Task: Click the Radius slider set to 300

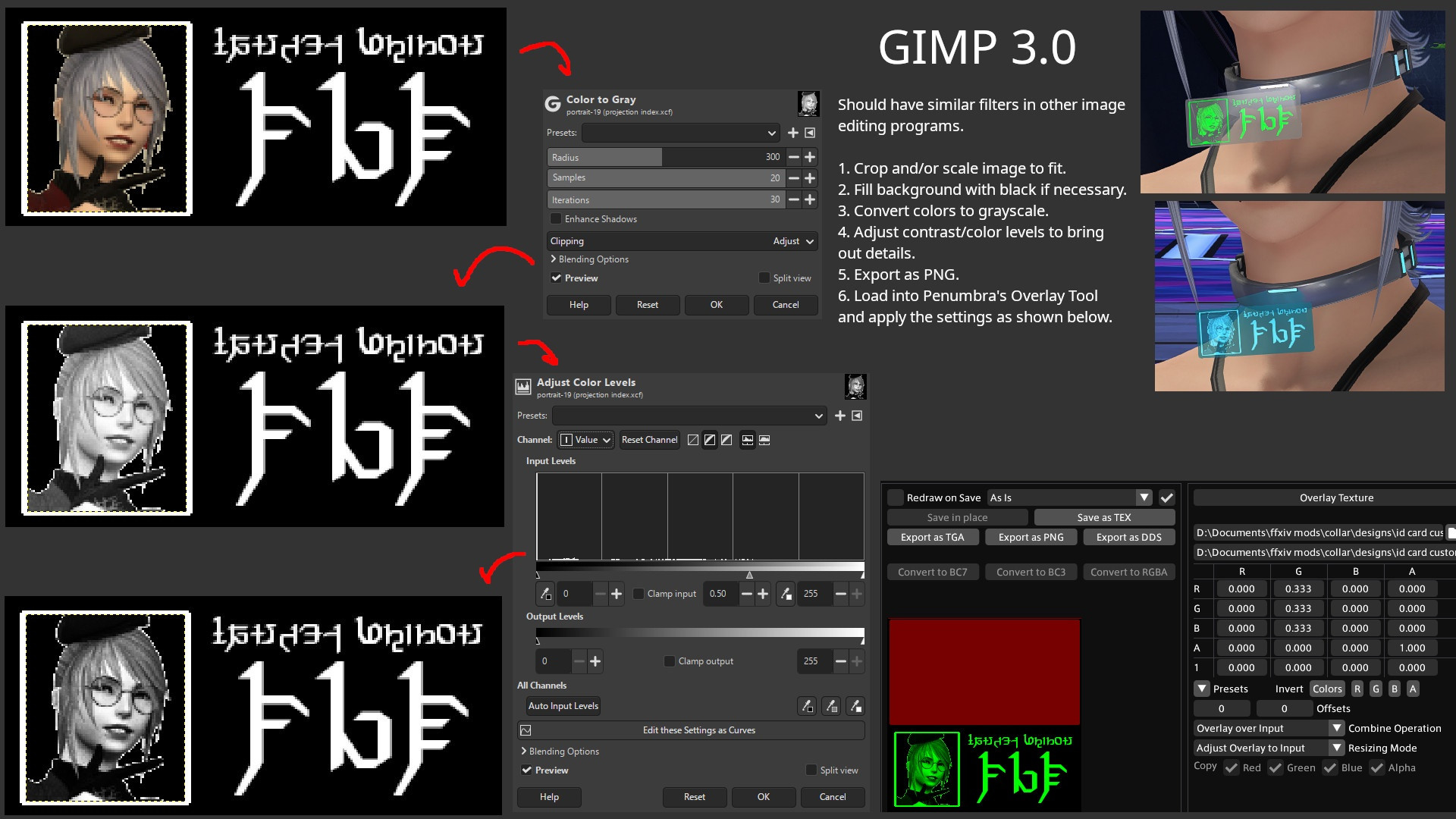Action: tap(665, 157)
